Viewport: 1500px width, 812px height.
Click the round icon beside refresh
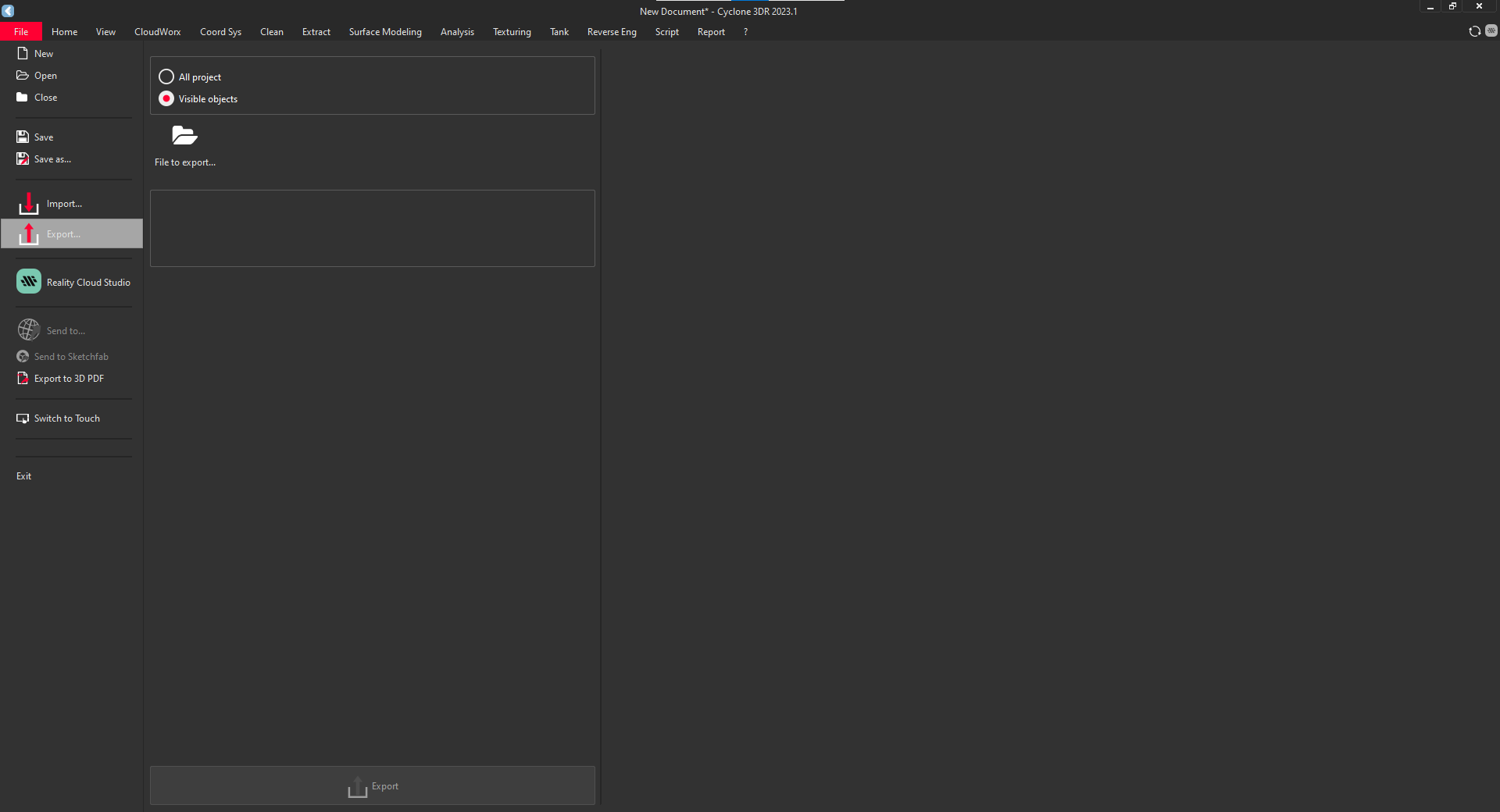[x=1491, y=30]
